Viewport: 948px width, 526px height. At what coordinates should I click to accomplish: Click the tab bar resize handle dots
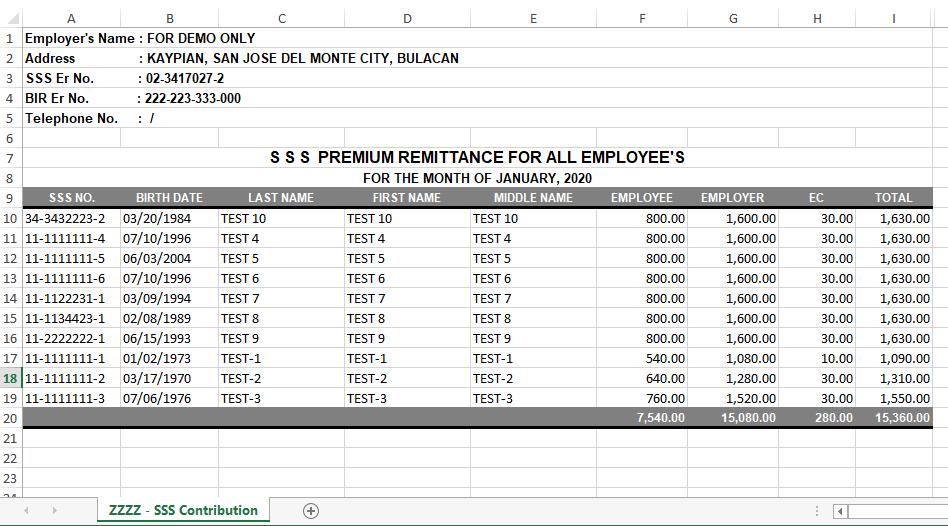point(817,511)
